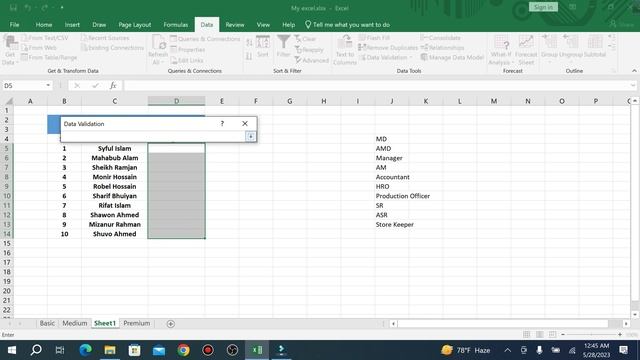Open Microsoft Edge from taskbar
This screenshot has width=640, height=360.
coord(85,350)
